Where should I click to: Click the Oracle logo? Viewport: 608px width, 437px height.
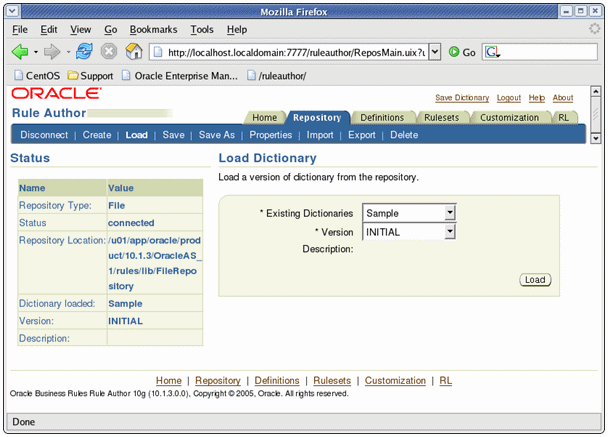pyautogui.click(x=57, y=93)
